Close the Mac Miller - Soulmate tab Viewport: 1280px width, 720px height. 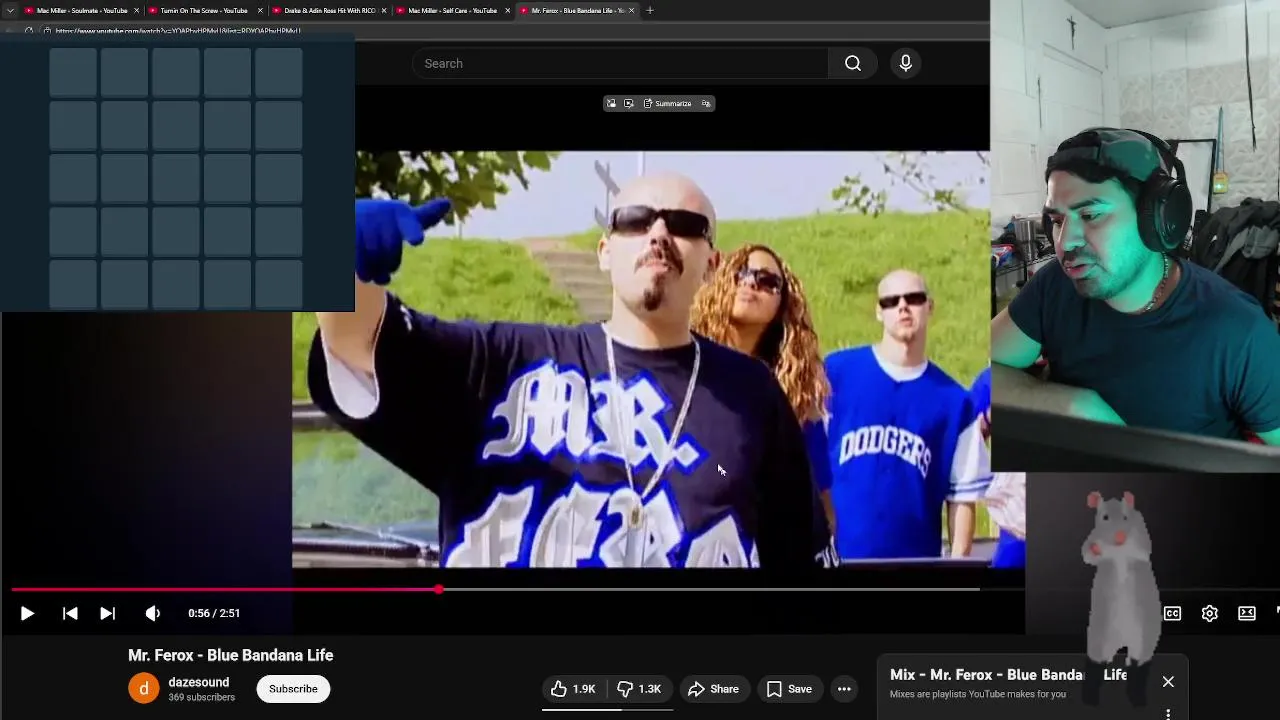(x=137, y=10)
